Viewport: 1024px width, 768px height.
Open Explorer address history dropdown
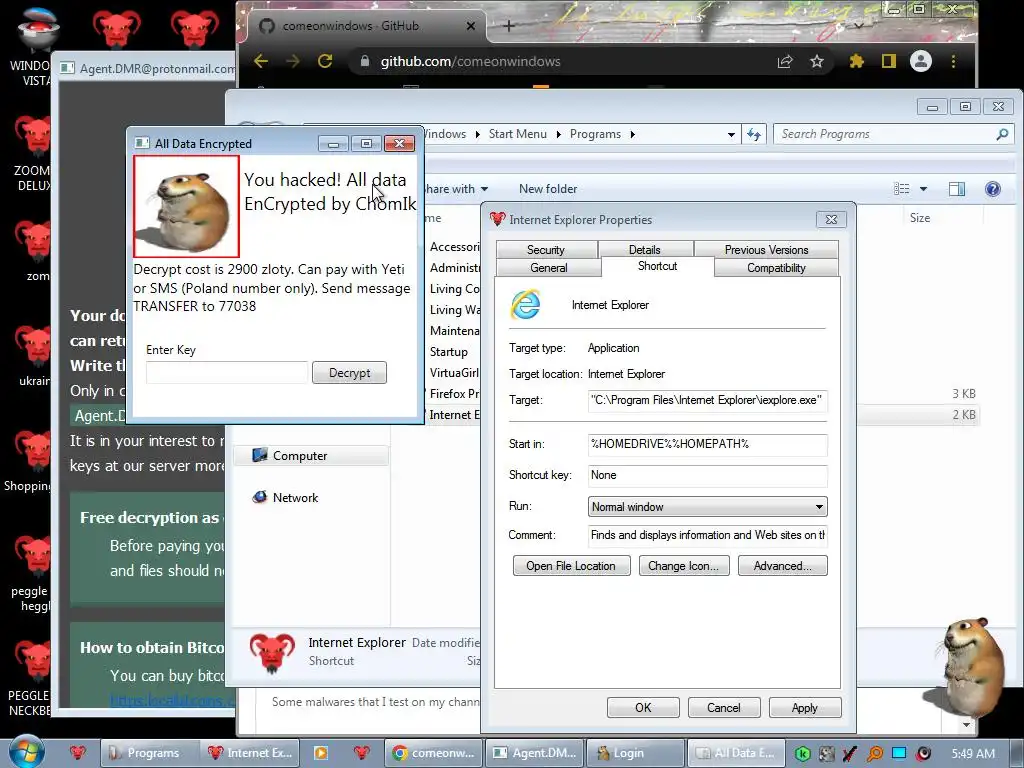point(731,135)
